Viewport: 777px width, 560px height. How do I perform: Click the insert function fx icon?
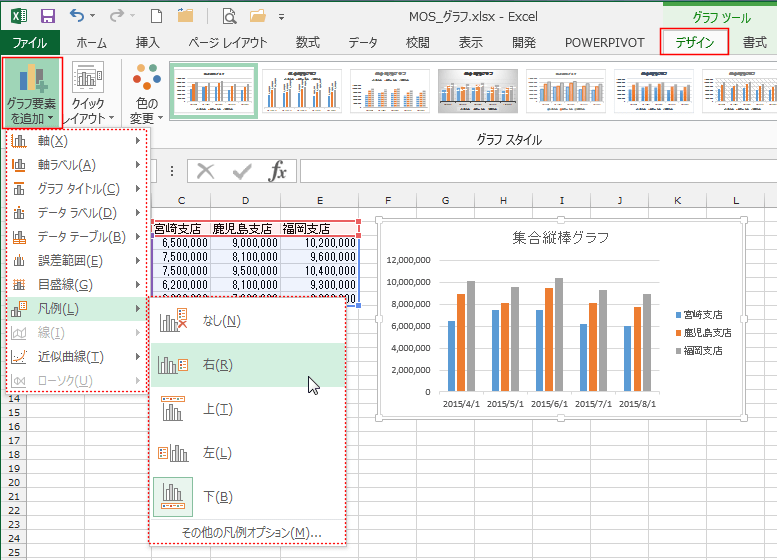[278, 171]
